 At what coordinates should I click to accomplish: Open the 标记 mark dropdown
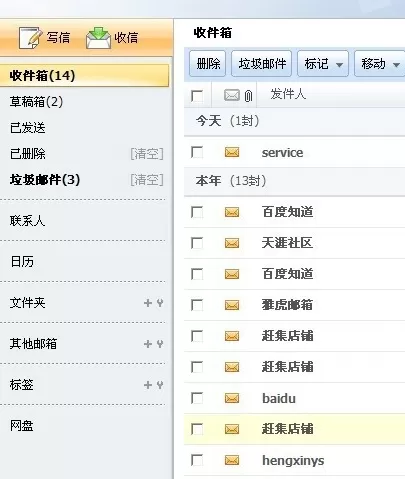click(323, 64)
